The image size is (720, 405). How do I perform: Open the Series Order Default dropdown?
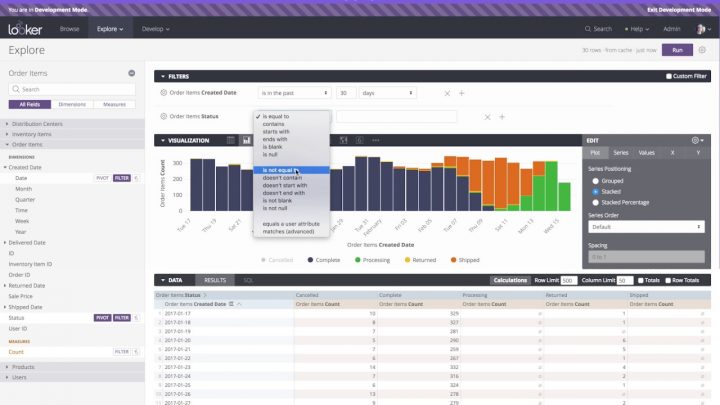(646, 227)
